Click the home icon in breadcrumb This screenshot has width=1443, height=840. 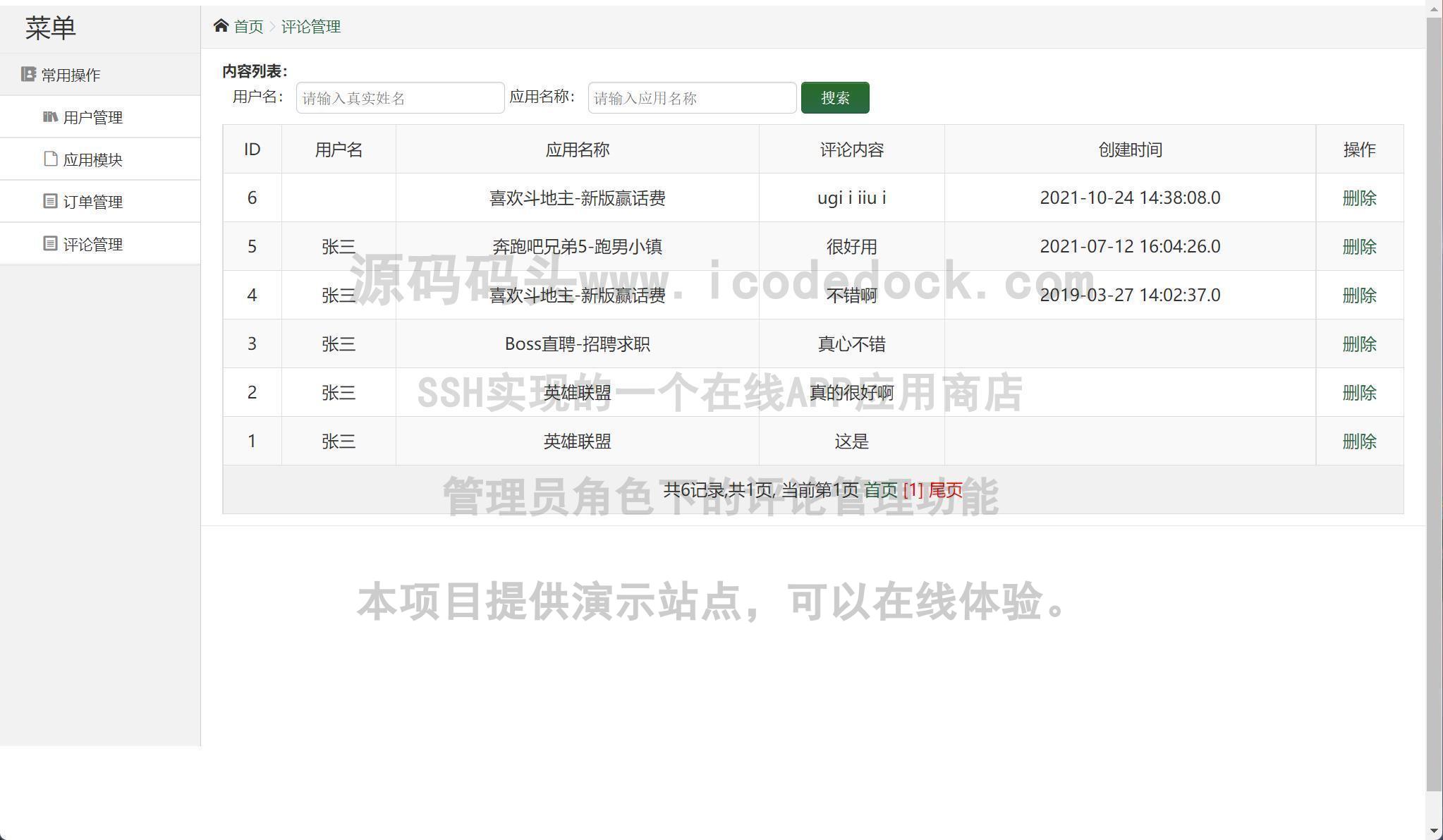click(221, 26)
